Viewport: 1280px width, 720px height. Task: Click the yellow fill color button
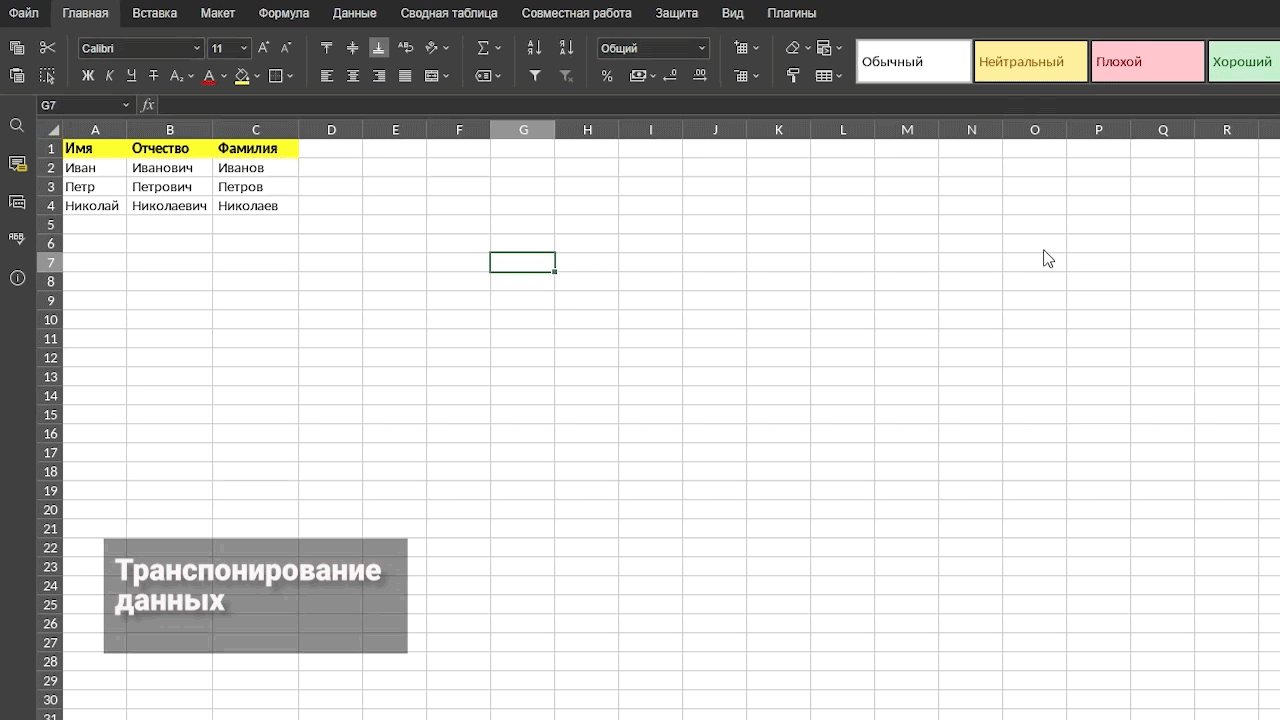242,76
